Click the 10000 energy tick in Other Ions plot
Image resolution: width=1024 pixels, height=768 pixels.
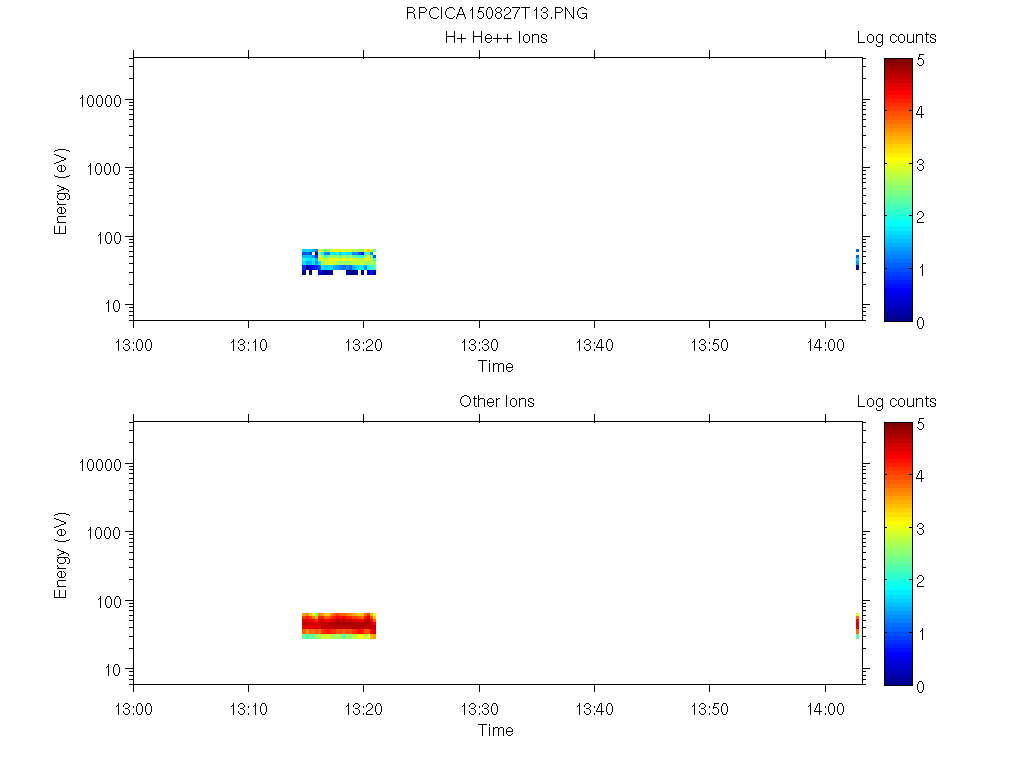click(x=100, y=465)
